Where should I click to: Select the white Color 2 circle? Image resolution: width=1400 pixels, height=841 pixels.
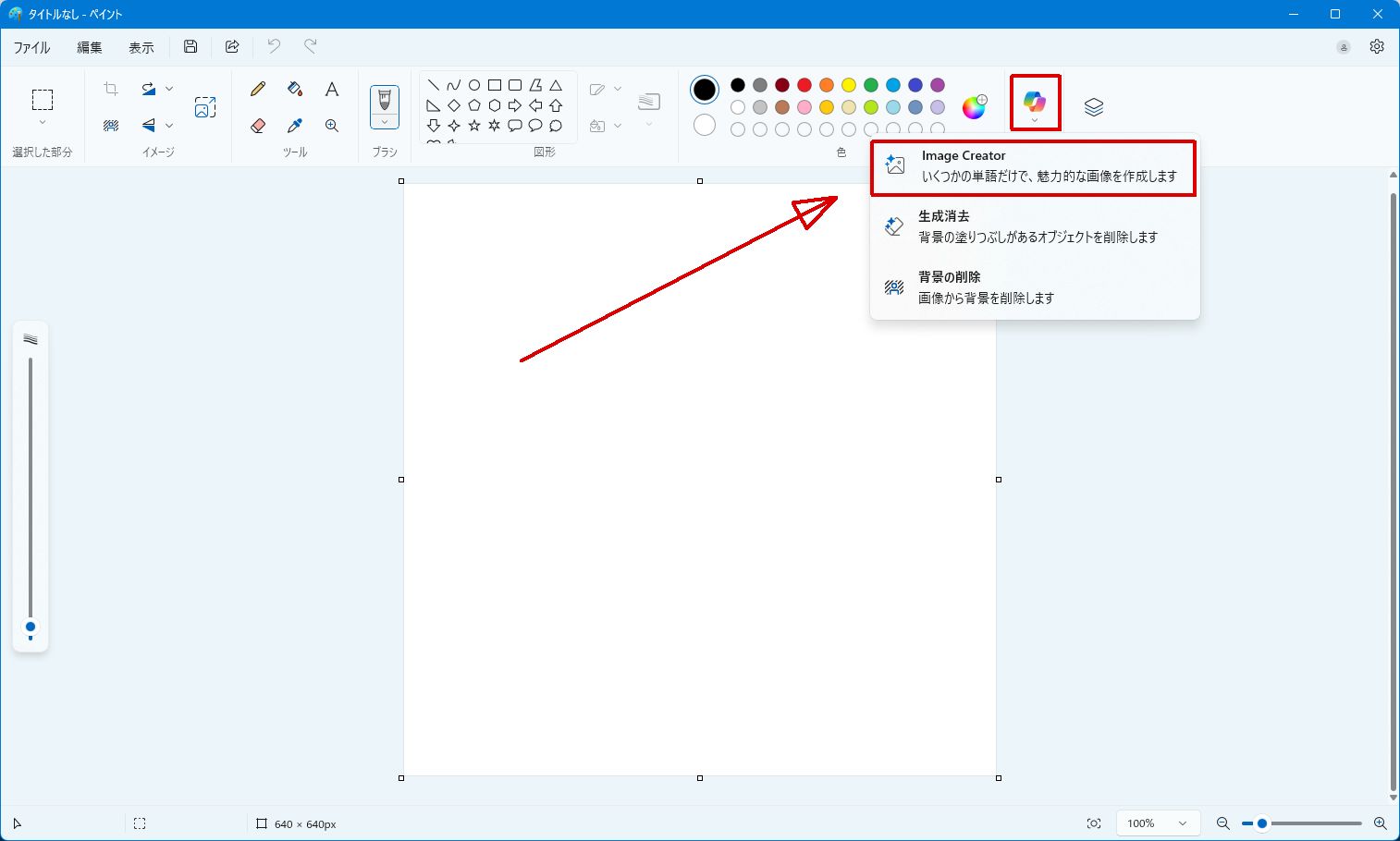[705, 125]
